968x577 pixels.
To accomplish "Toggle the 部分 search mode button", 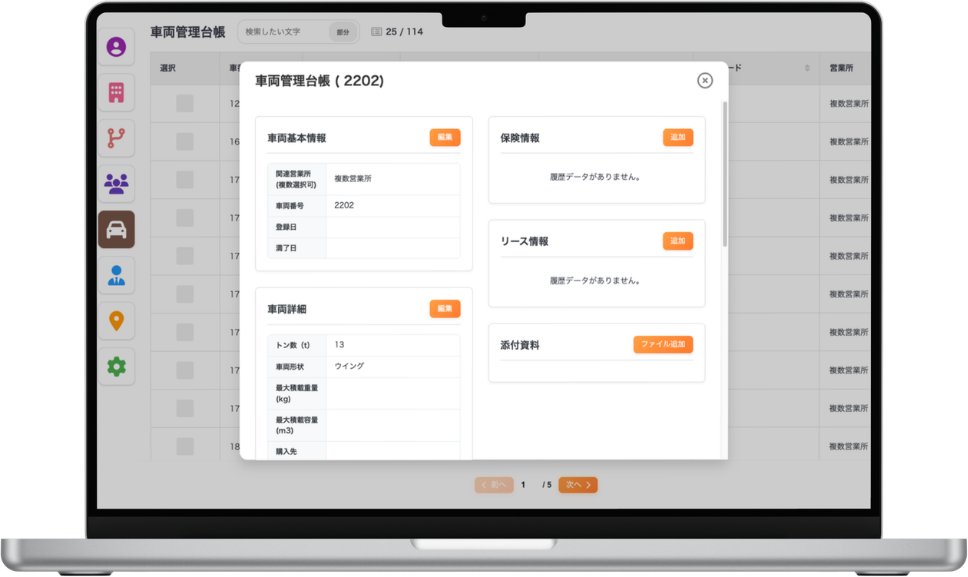I will tap(343, 32).
